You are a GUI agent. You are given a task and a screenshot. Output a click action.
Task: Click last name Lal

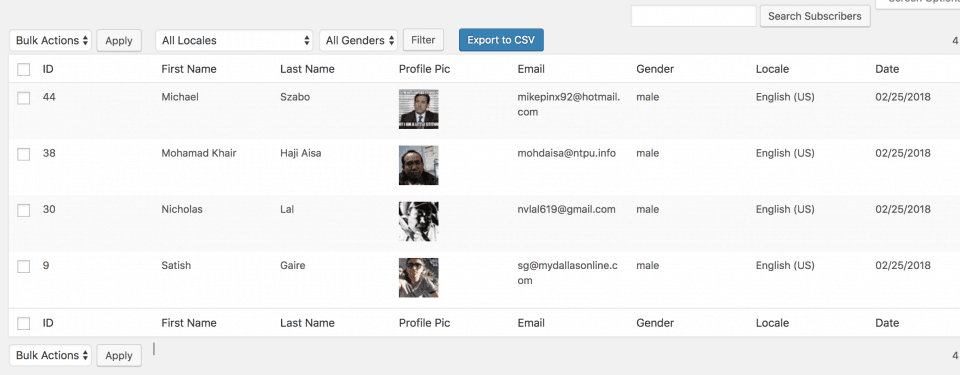287,210
